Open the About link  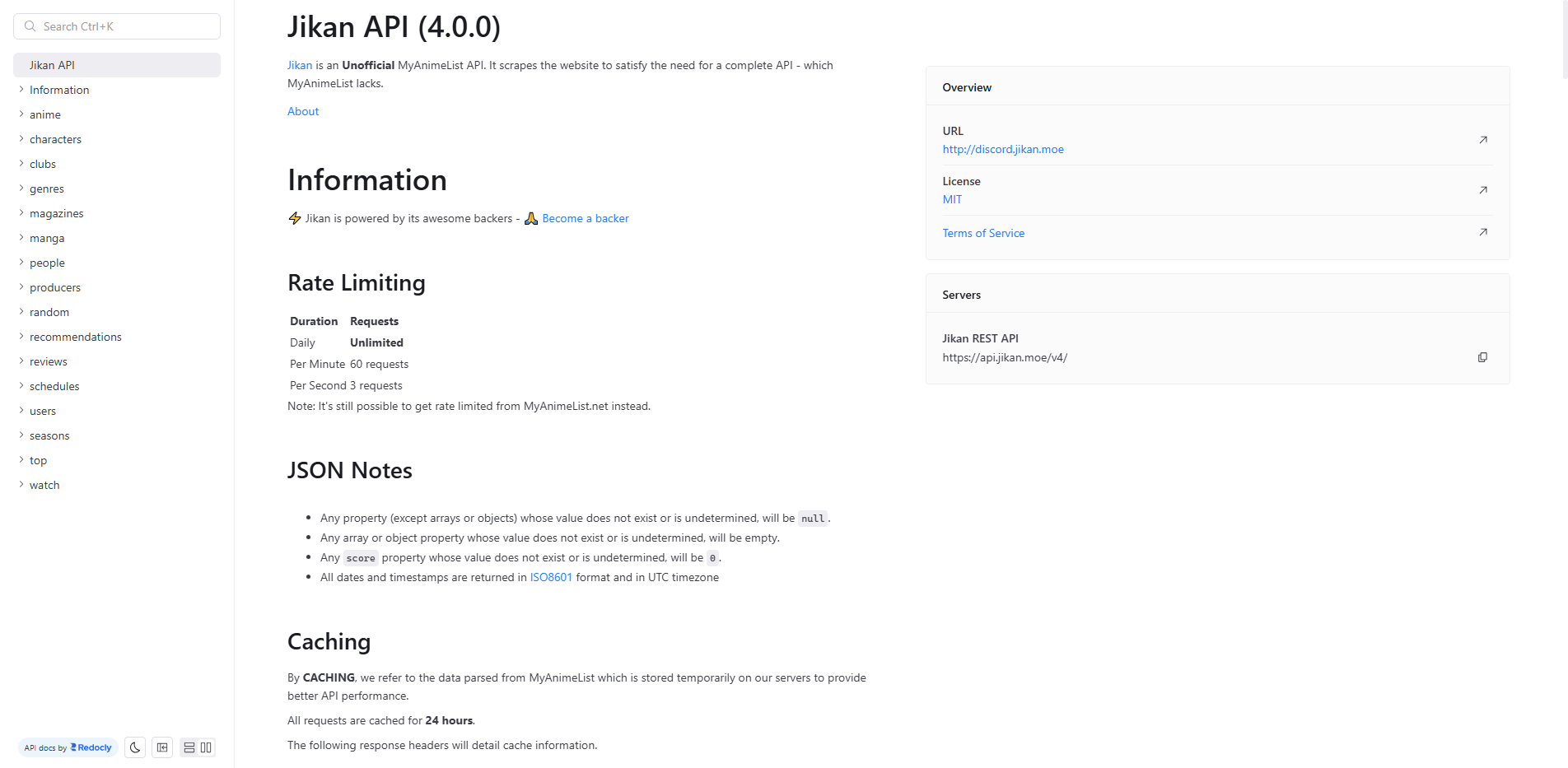(302, 111)
